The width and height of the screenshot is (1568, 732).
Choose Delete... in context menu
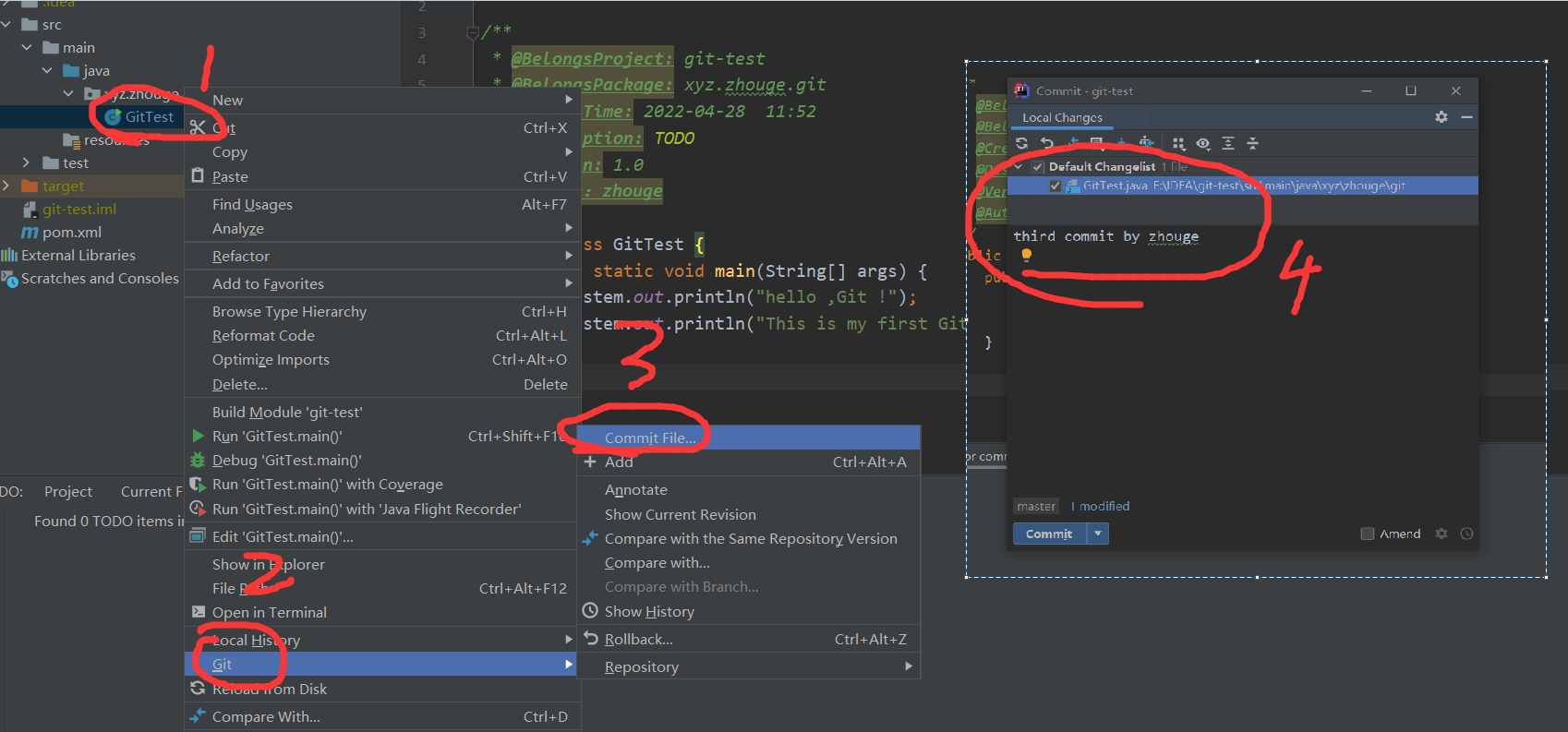tap(382, 385)
